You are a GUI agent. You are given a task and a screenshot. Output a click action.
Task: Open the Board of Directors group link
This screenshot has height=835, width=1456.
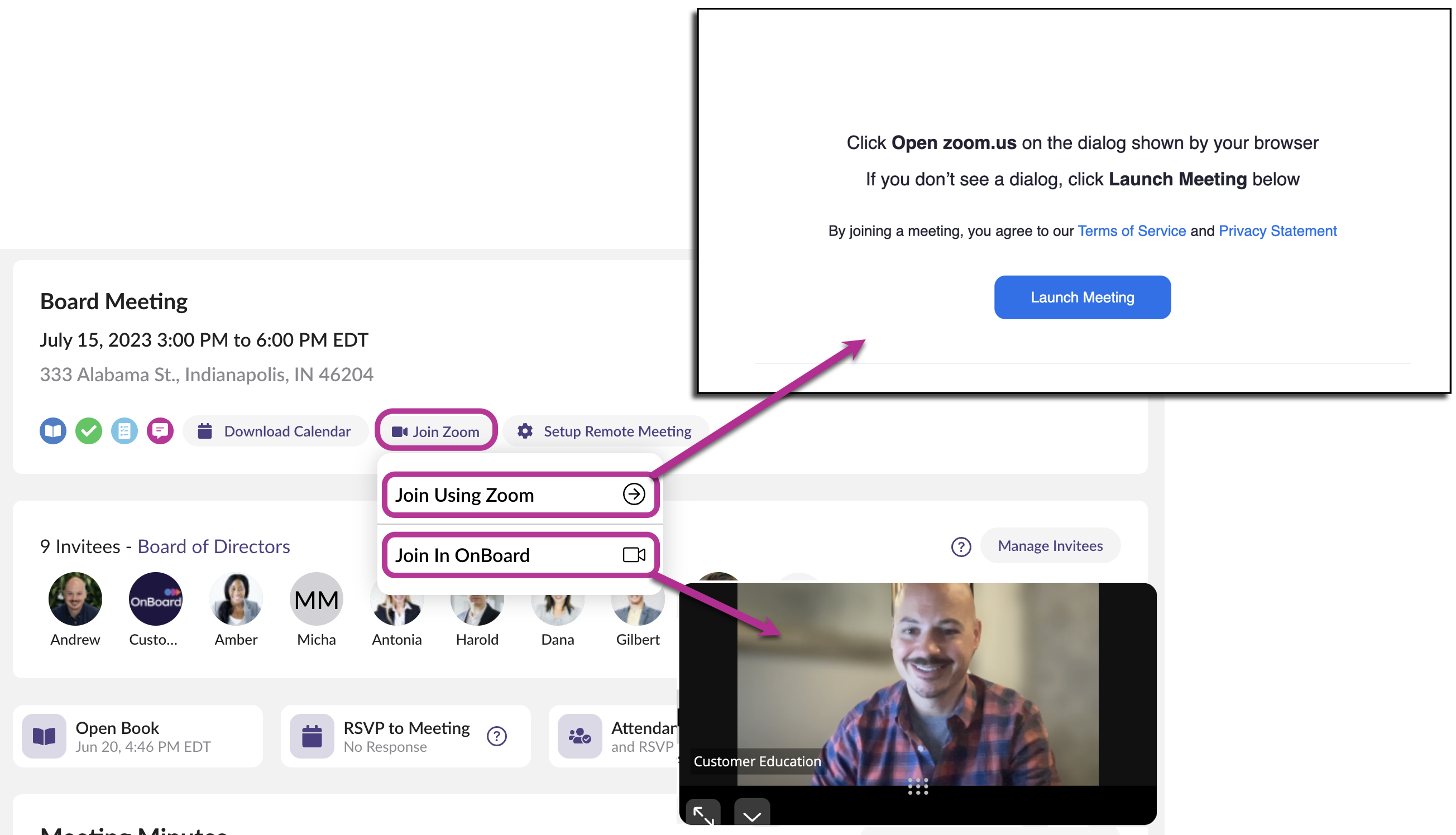213,546
